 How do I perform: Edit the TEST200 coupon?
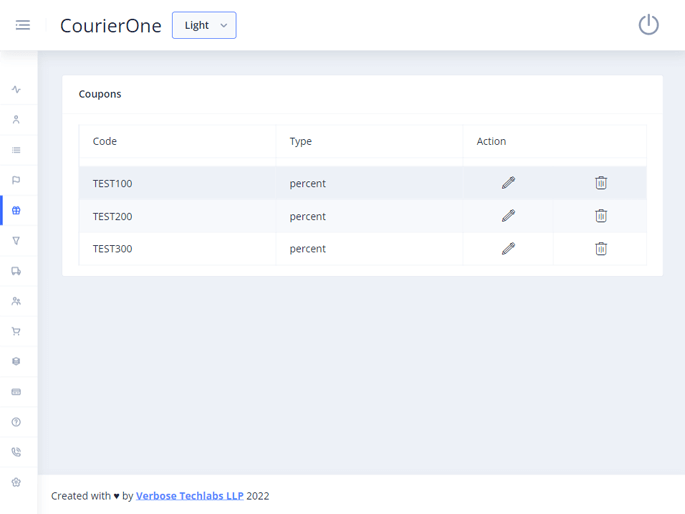click(508, 216)
